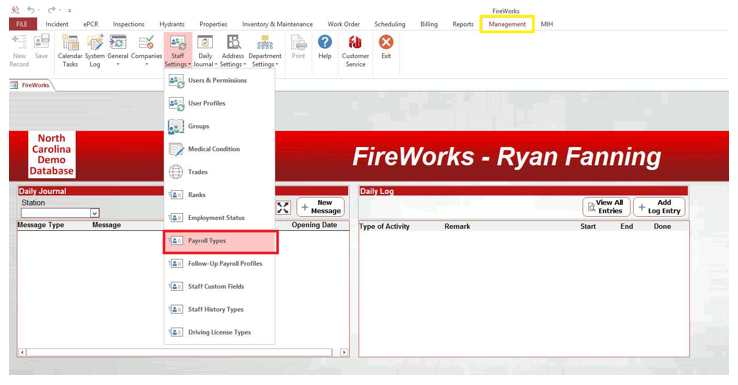Screen dimensions: 738x385
Task: Switch to the Management ribbon tab
Action: pos(507,24)
